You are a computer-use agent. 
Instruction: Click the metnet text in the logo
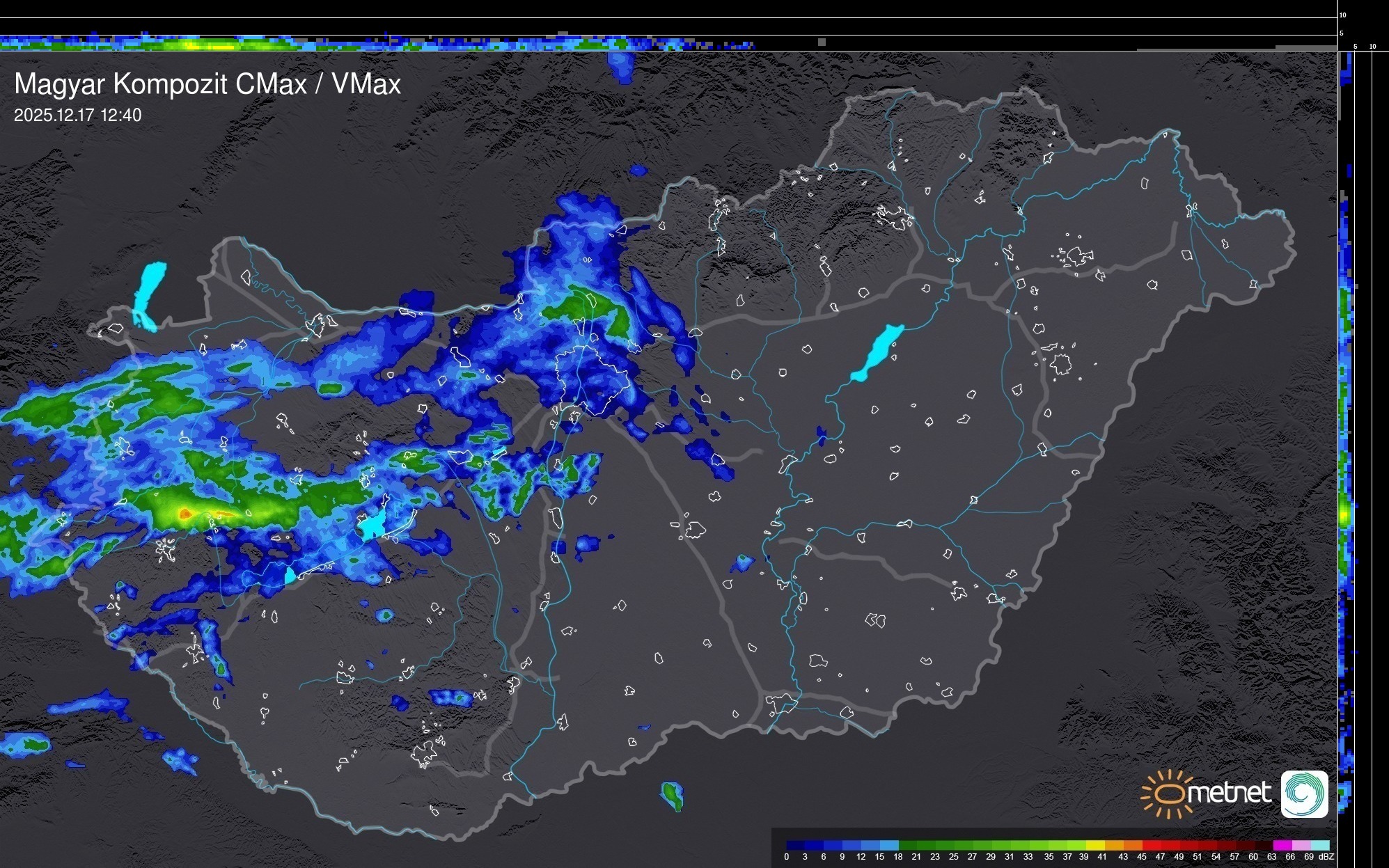(x=1229, y=794)
